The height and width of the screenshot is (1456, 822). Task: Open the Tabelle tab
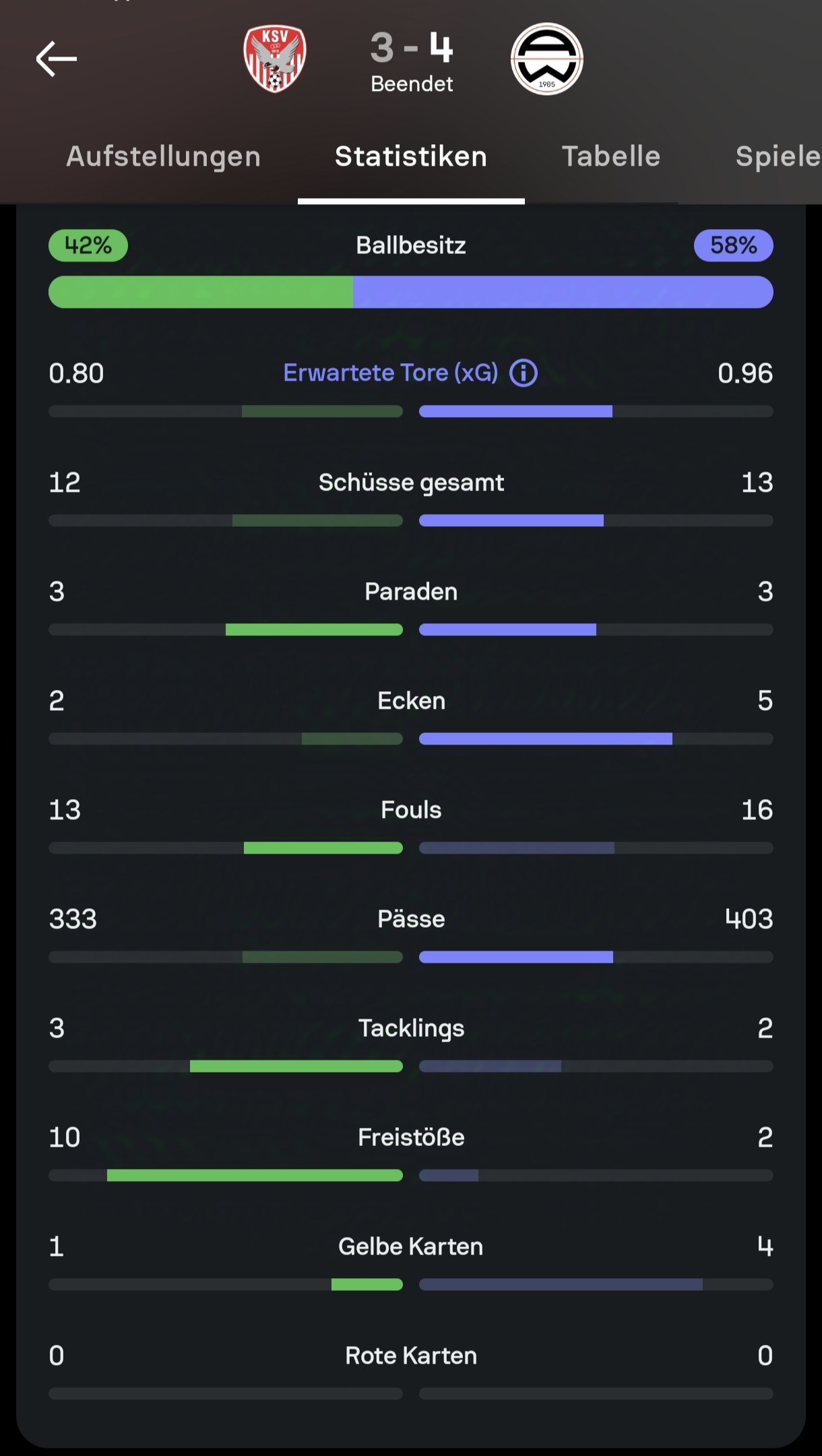click(611, 156)
